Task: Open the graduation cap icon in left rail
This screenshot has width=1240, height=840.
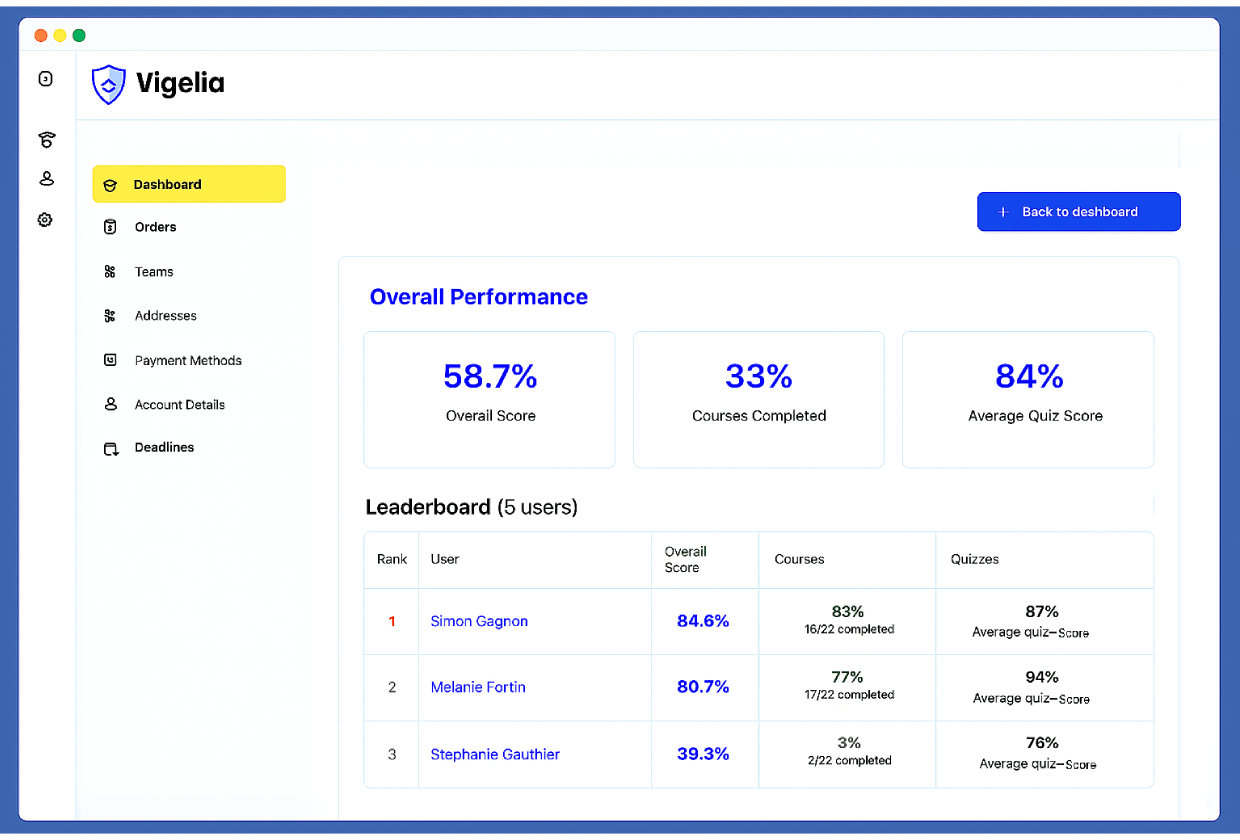Action: (x=45, y=139)
